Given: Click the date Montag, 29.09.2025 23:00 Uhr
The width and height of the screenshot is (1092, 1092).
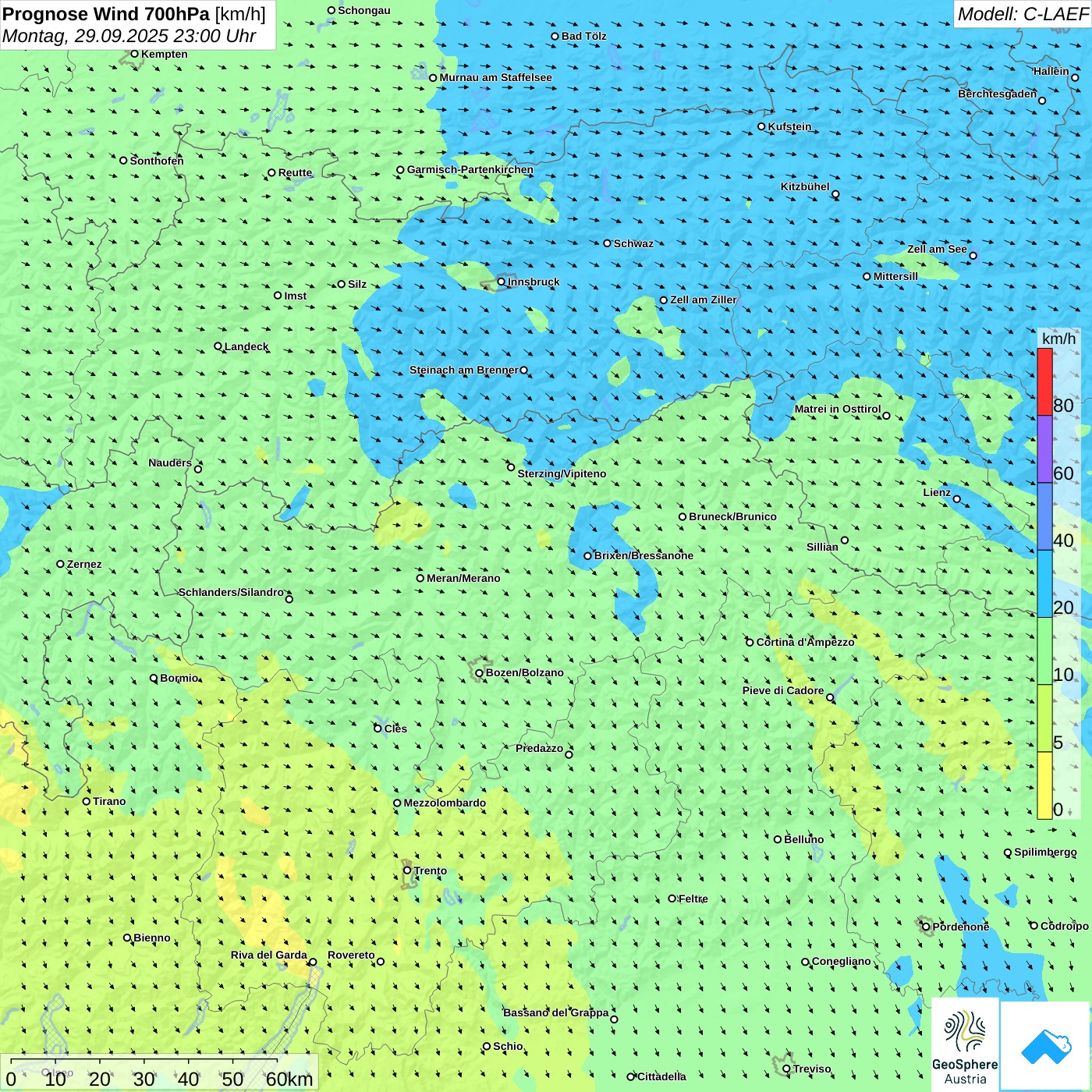Looking at the screenshot, I should [x=129, y=36].
